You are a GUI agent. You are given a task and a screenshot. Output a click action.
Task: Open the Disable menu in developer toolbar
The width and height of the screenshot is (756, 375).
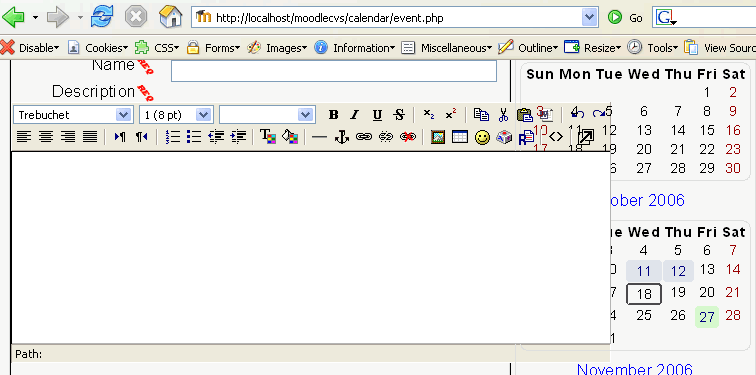point(30,47)
